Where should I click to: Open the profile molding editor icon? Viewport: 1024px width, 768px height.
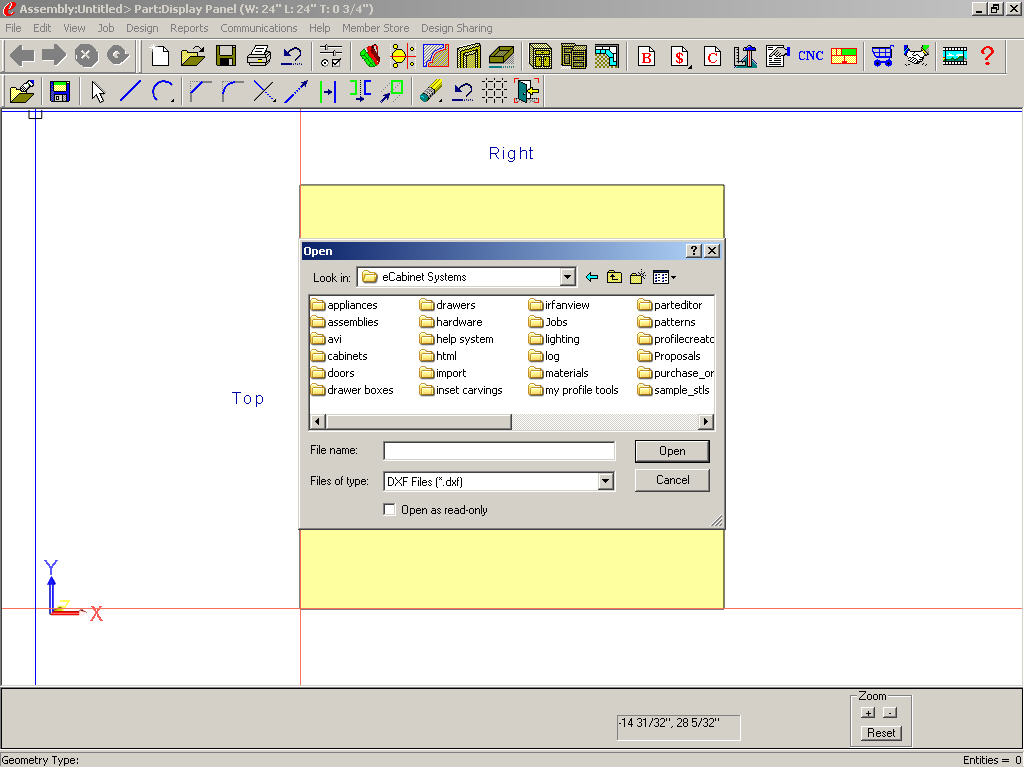point(436,56)
